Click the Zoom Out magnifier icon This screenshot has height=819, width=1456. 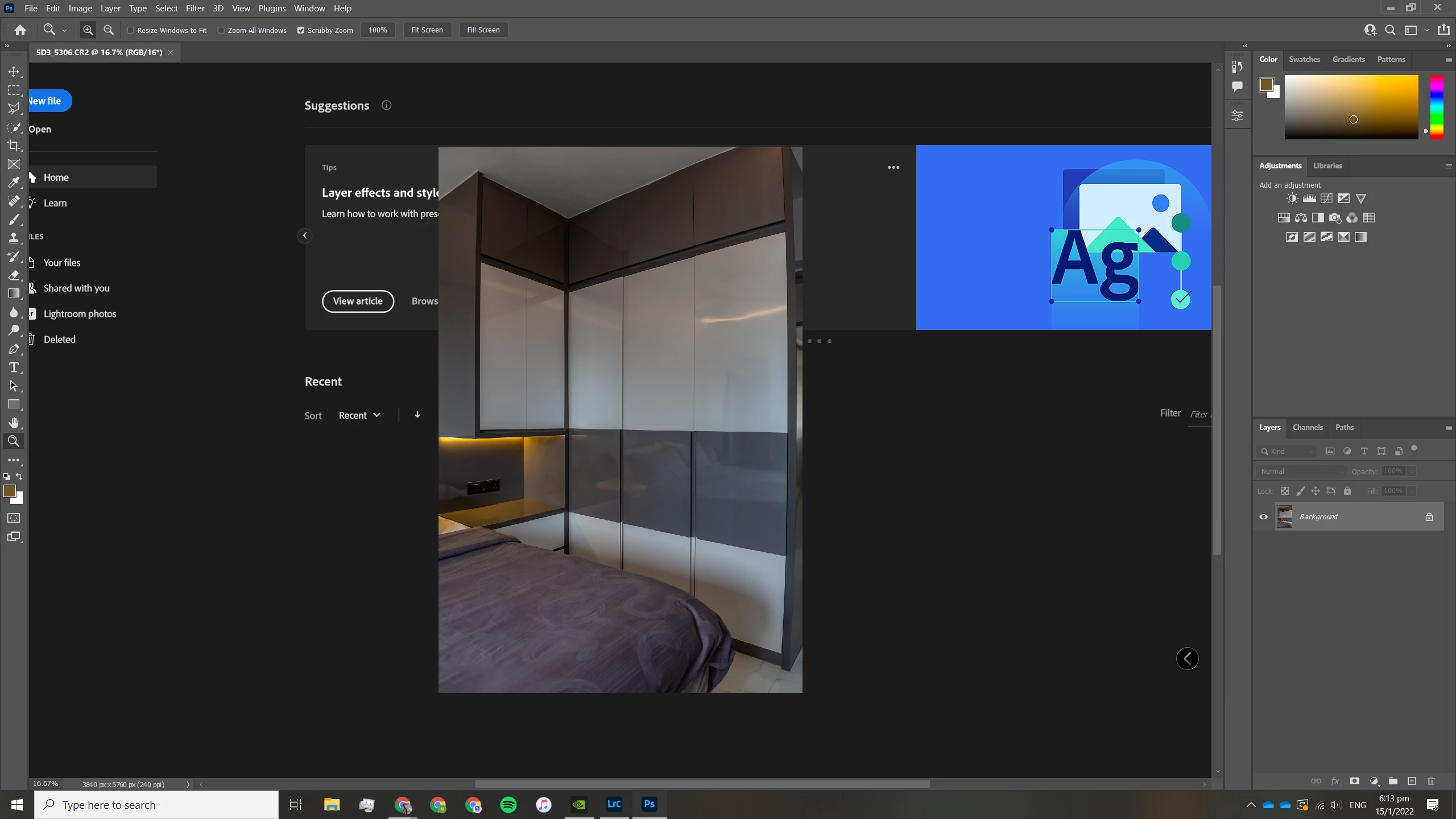(109, 30)
